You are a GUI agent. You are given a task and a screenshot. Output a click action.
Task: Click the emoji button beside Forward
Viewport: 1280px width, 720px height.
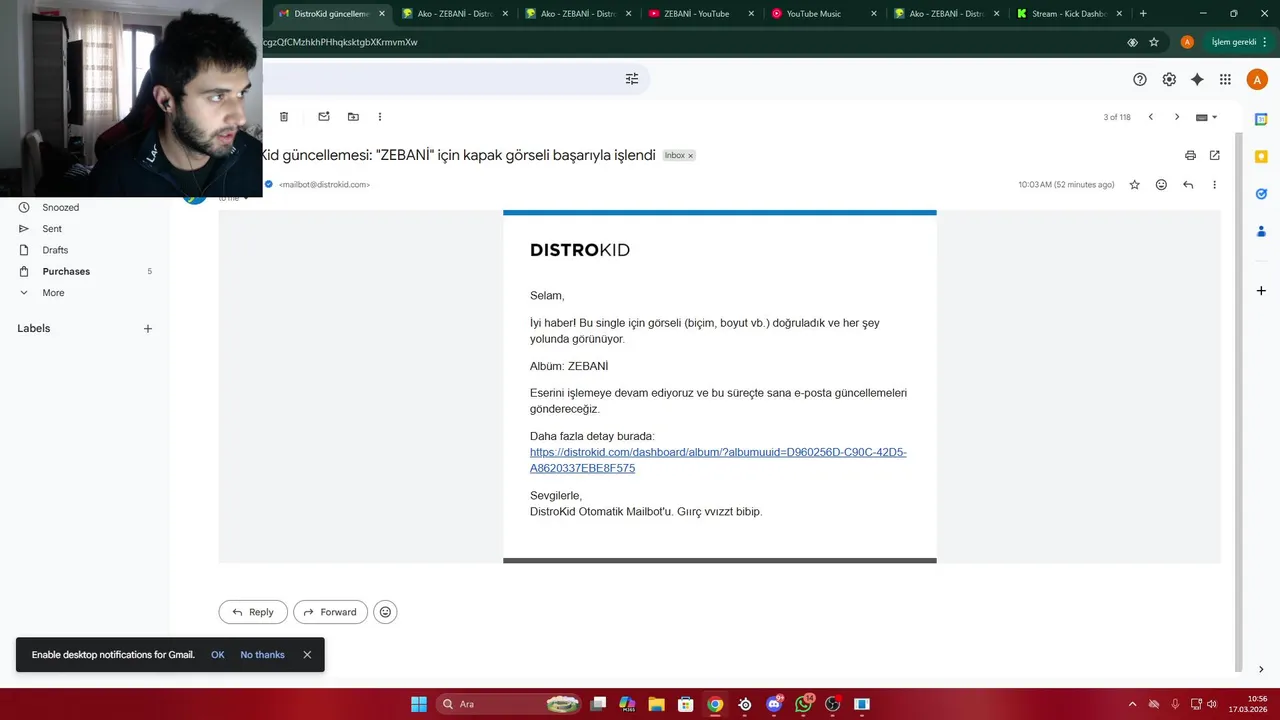pos(385,612)
